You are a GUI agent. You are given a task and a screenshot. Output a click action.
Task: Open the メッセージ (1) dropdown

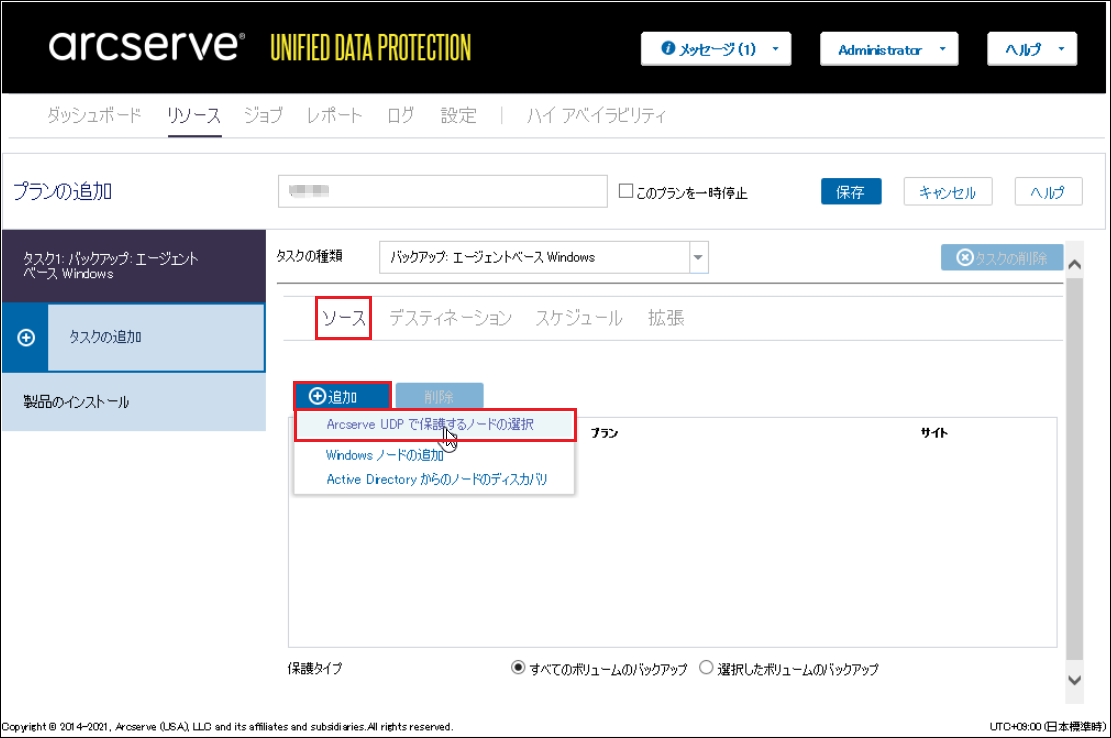[x=716, y=49]
